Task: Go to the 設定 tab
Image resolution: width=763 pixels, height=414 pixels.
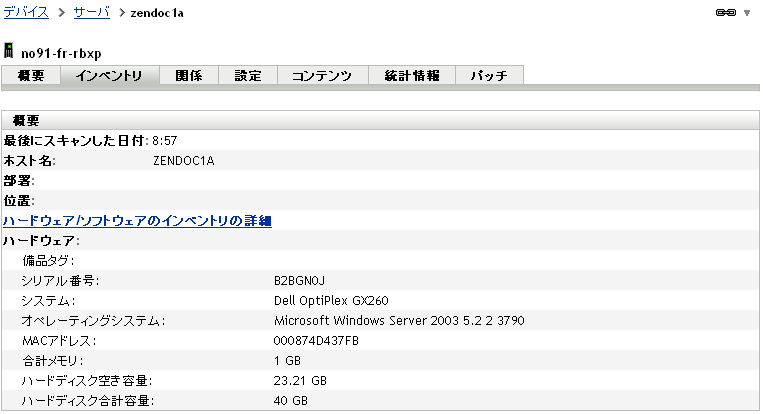Action: click(248, 76)
